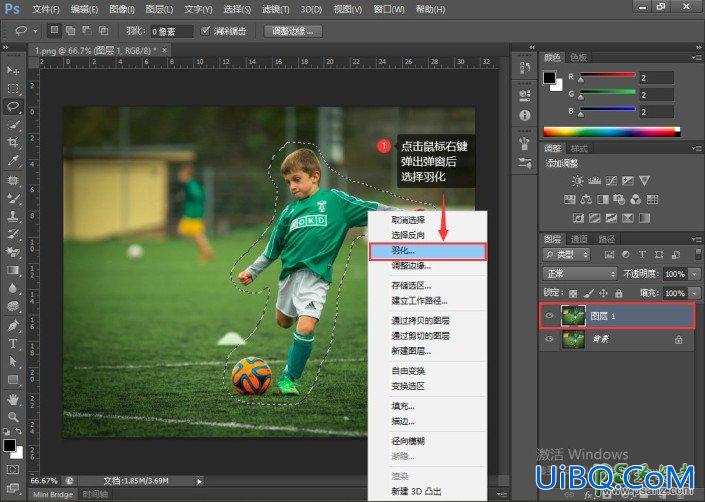Viewport: 705px width, 502px height.
Task: Open the 不透明度 opacity slider arrow
Action: click(696, 274)
